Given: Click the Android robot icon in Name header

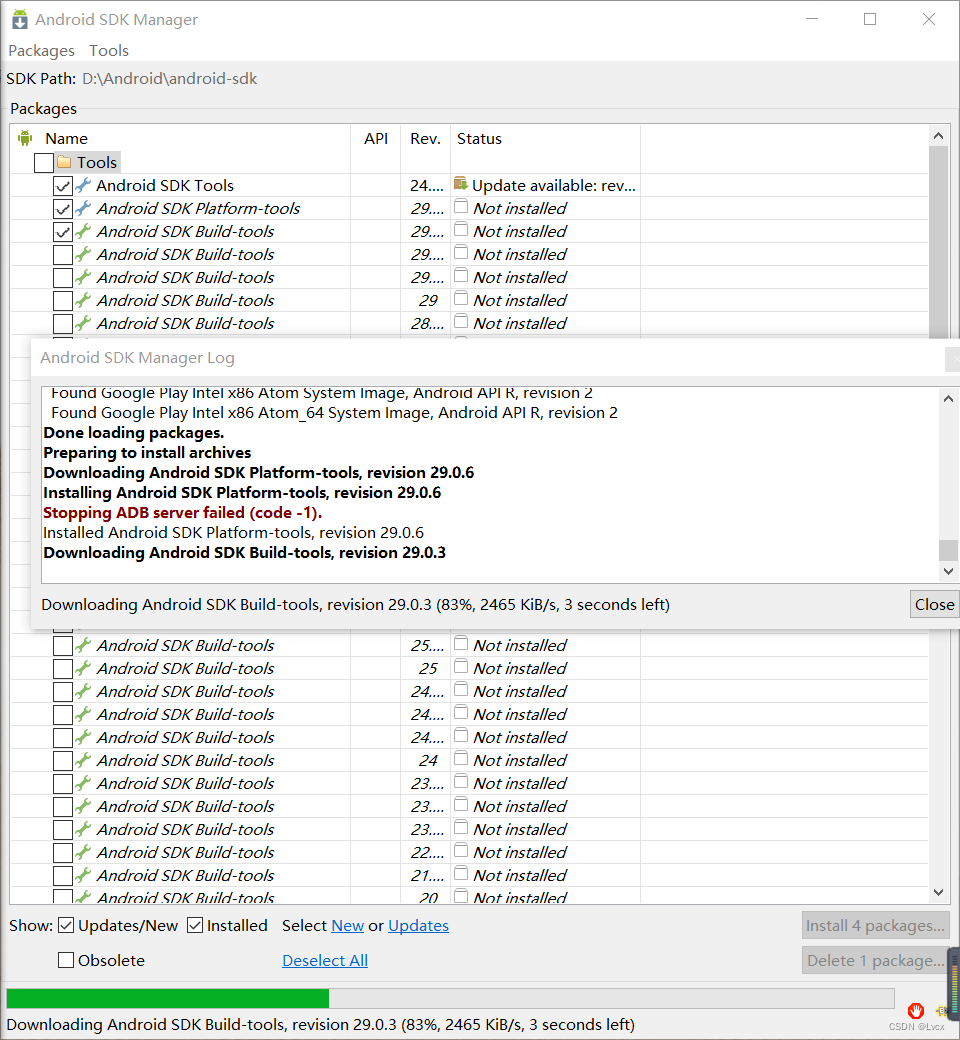Looking at the screenshot, I should tap(25, 138).
